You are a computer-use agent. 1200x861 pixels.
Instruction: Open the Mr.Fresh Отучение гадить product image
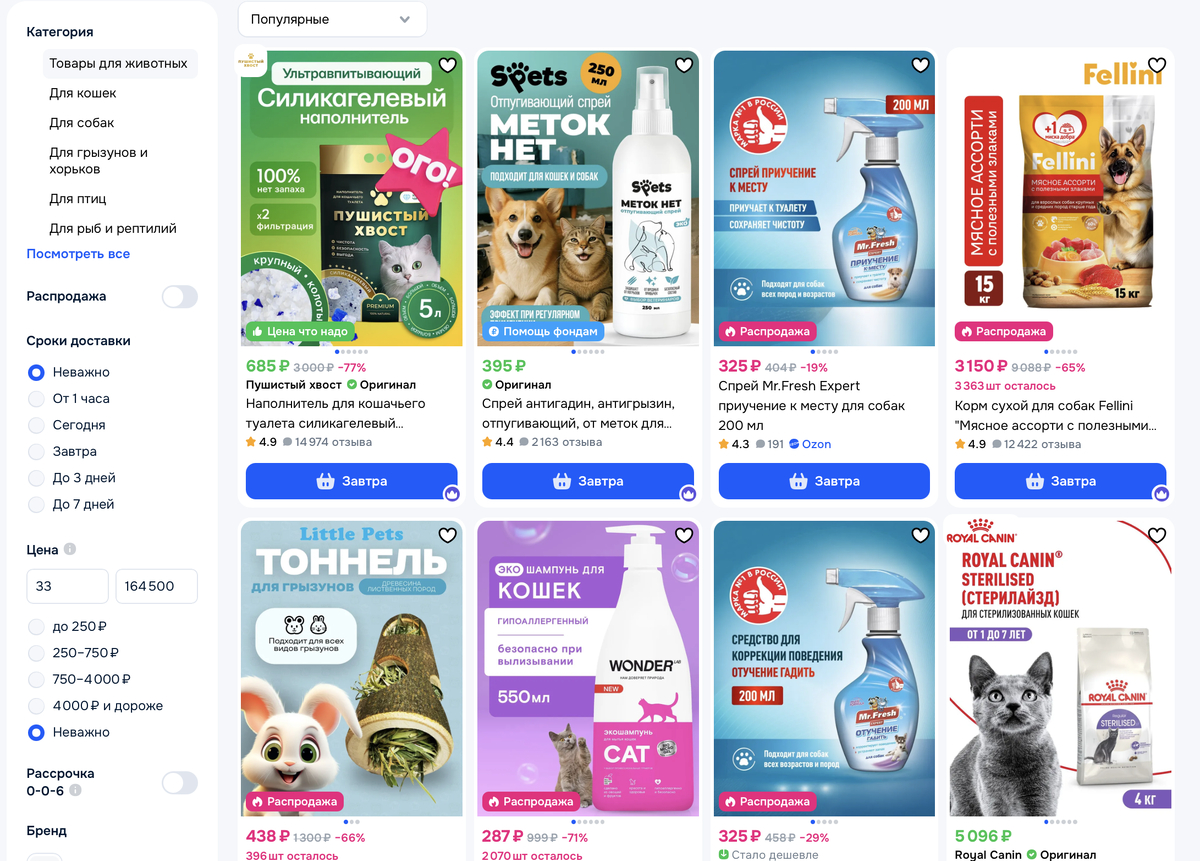[824, 668]
